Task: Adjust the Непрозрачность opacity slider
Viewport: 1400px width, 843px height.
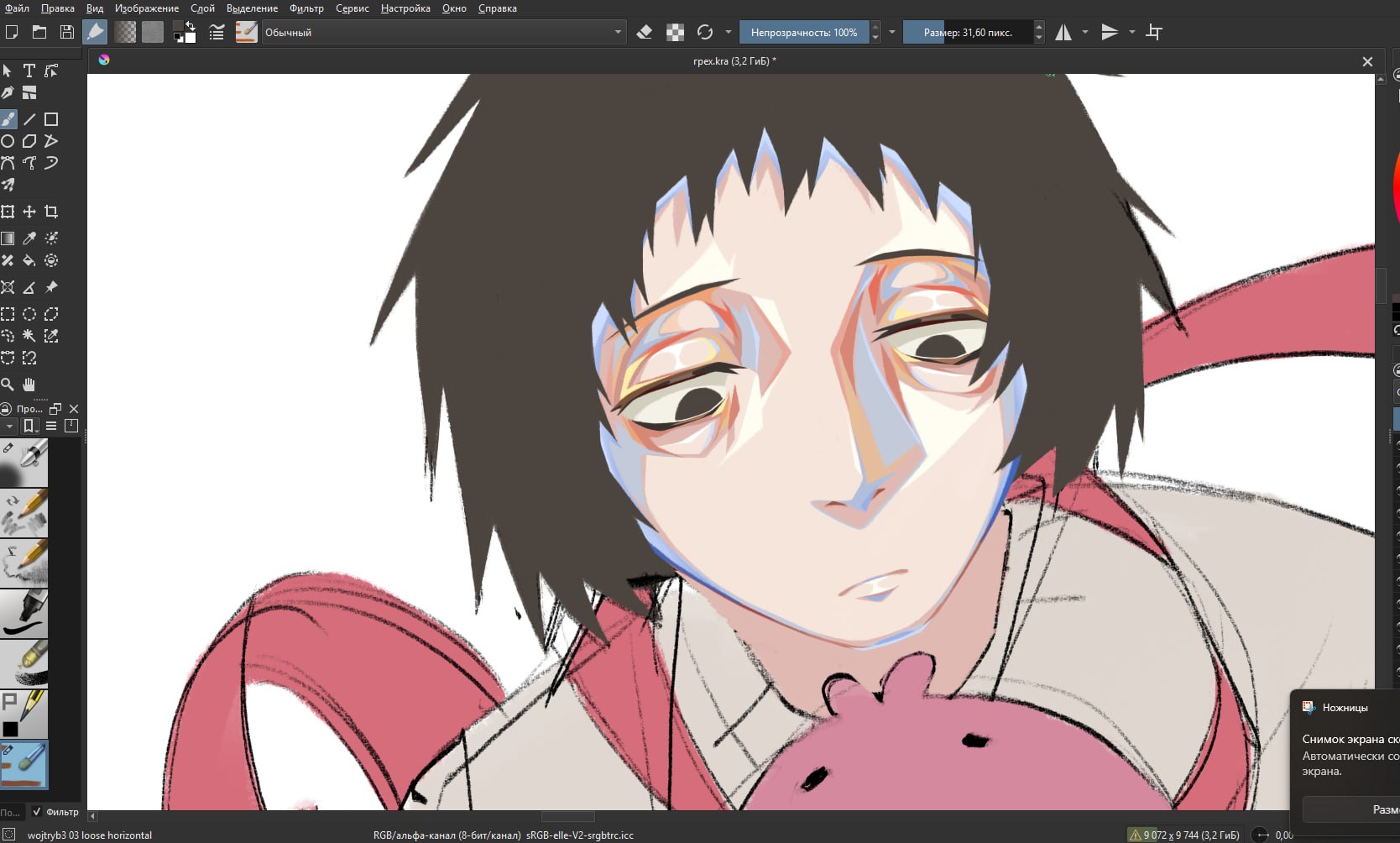Action: (x=803, y=32)
